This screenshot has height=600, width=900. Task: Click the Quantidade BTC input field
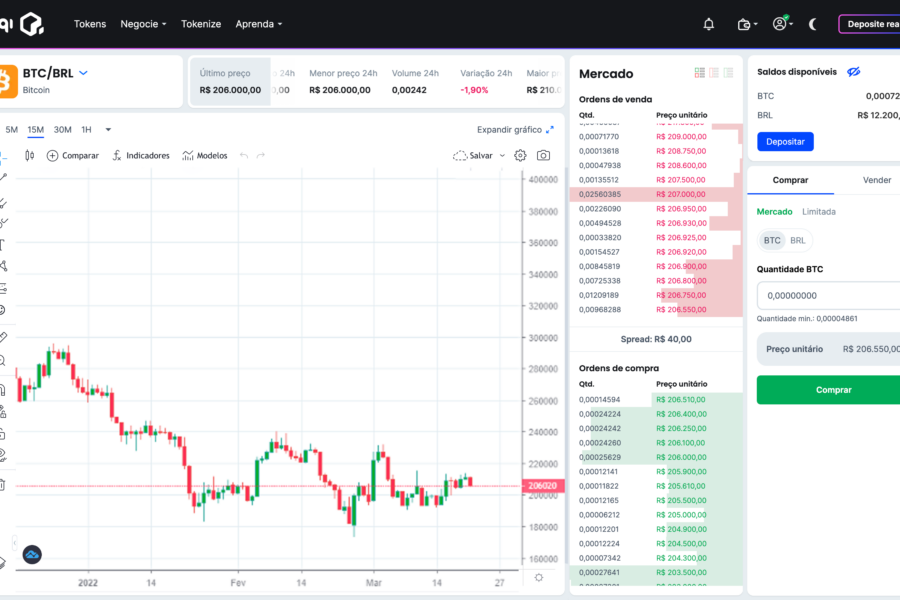(x=829, y=296)
